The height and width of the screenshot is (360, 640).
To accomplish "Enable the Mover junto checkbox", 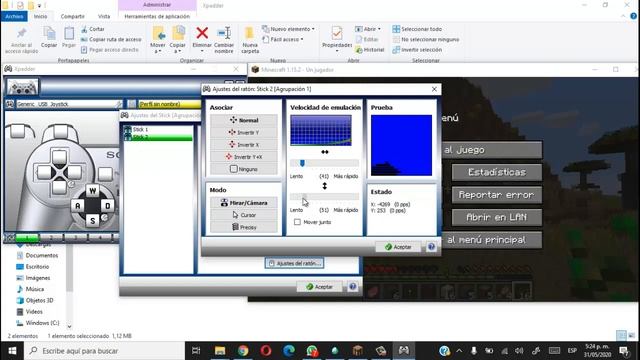I will [x=297, y=222].
